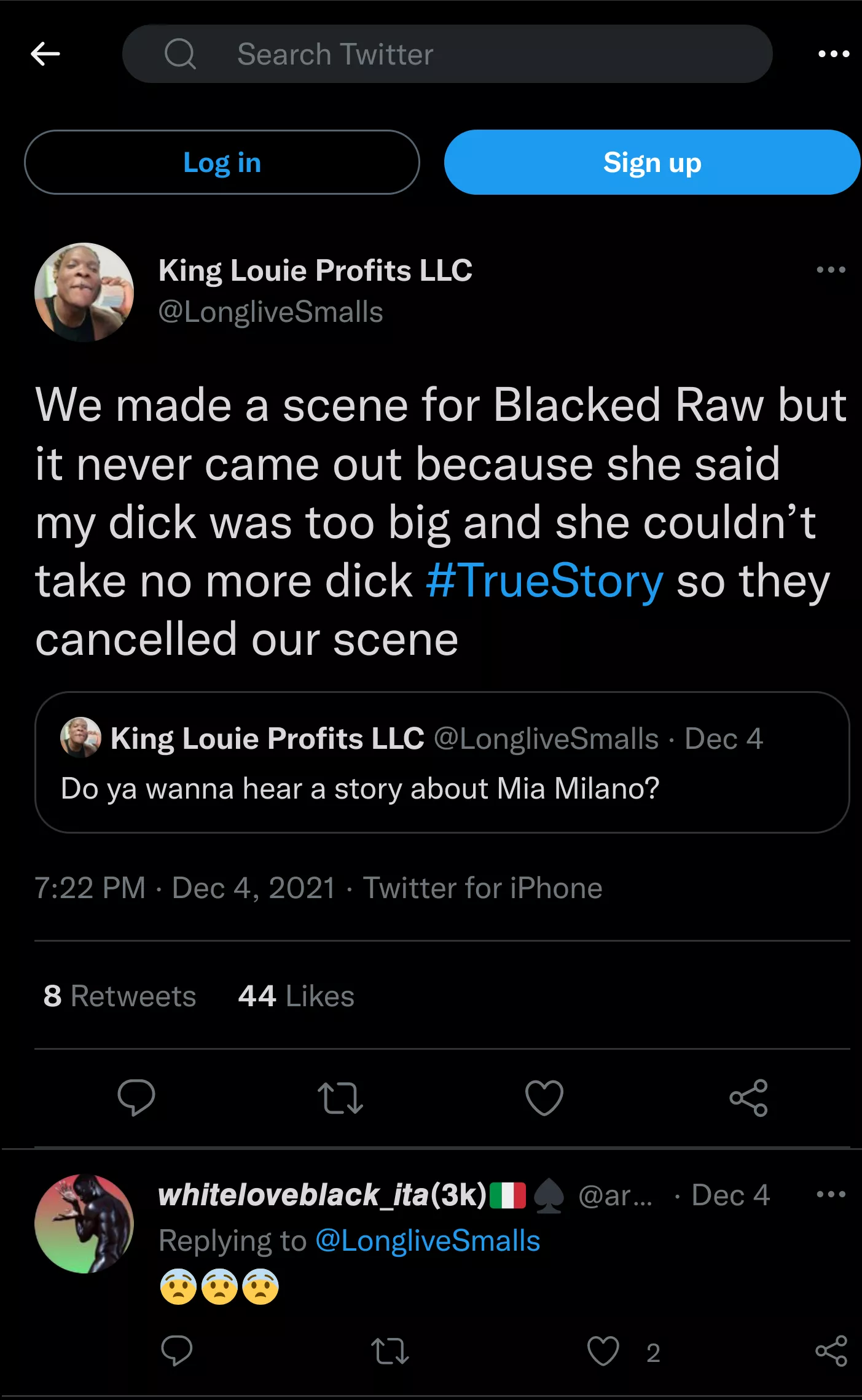Click the #TrueStory hashtag link
This screenshot has width=862, height=1400.
544,581
